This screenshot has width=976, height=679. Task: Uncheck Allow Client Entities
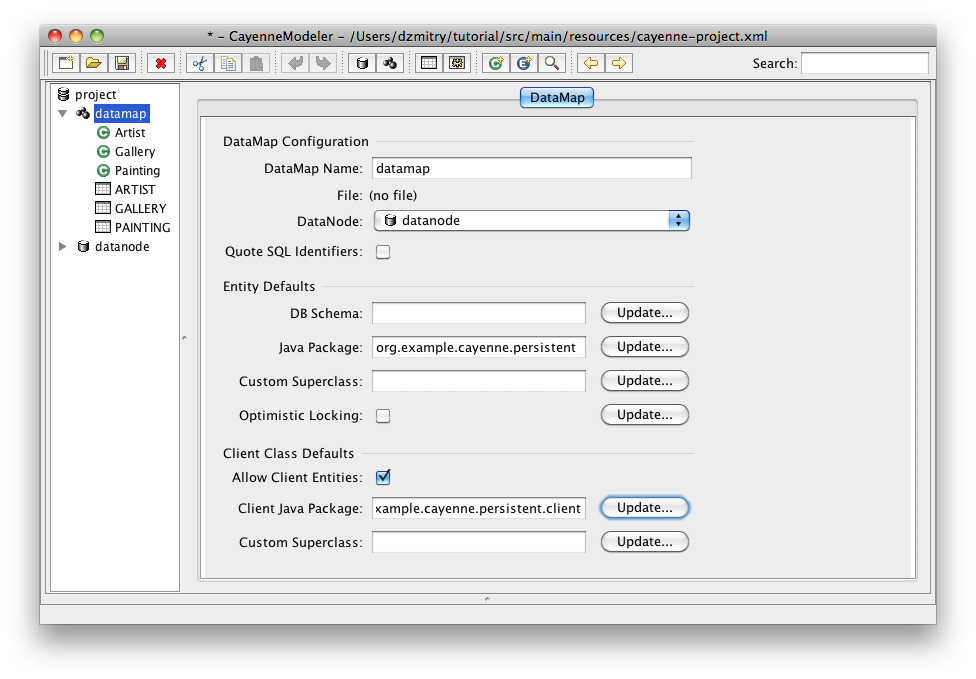pyautogui.click(x=382, y=477)
